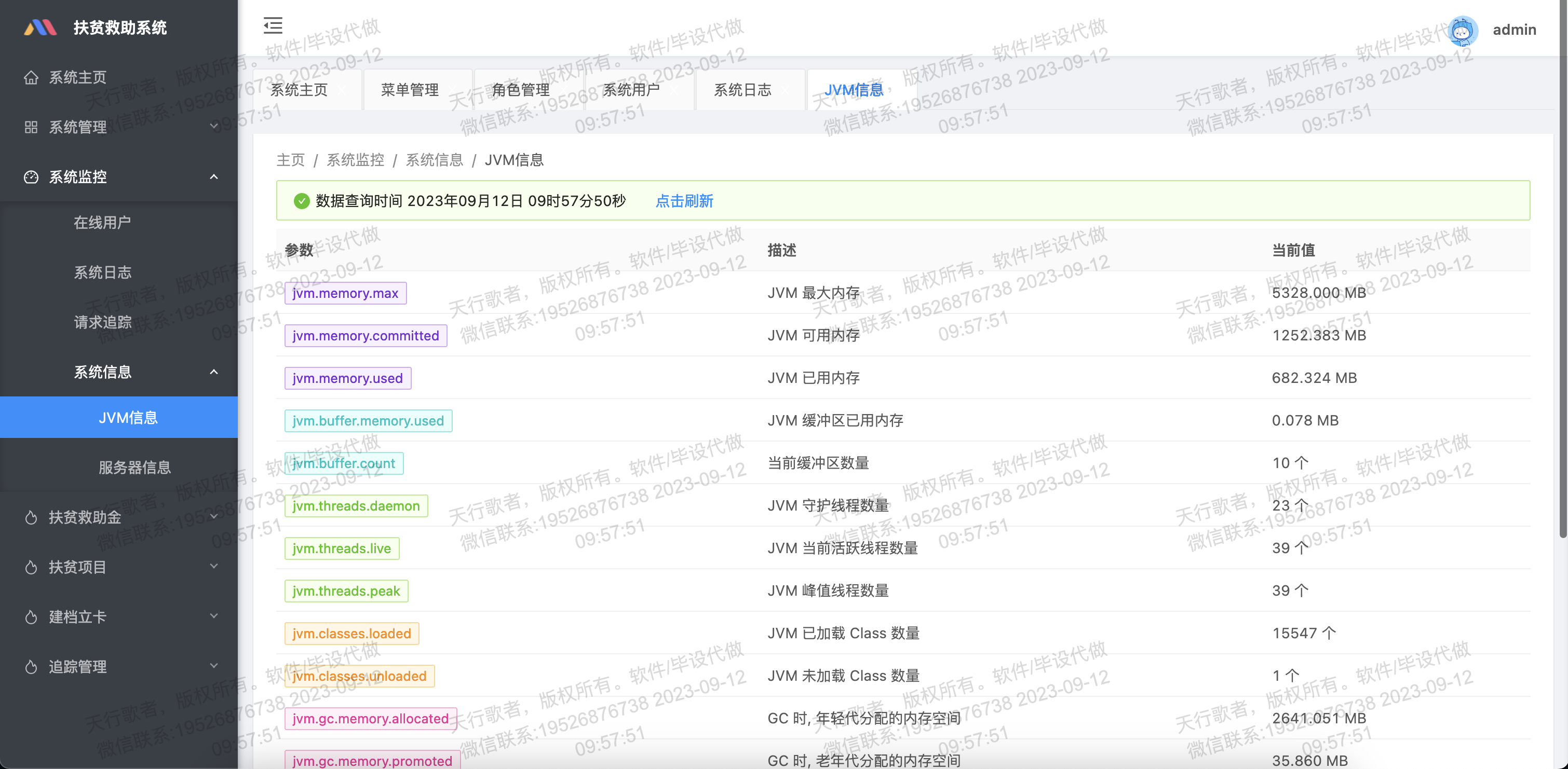The width and height of the screenshot is (1568, 769).
Task: Click the dashboard icon beside 系统监控
Action: [x=31, y=177]
